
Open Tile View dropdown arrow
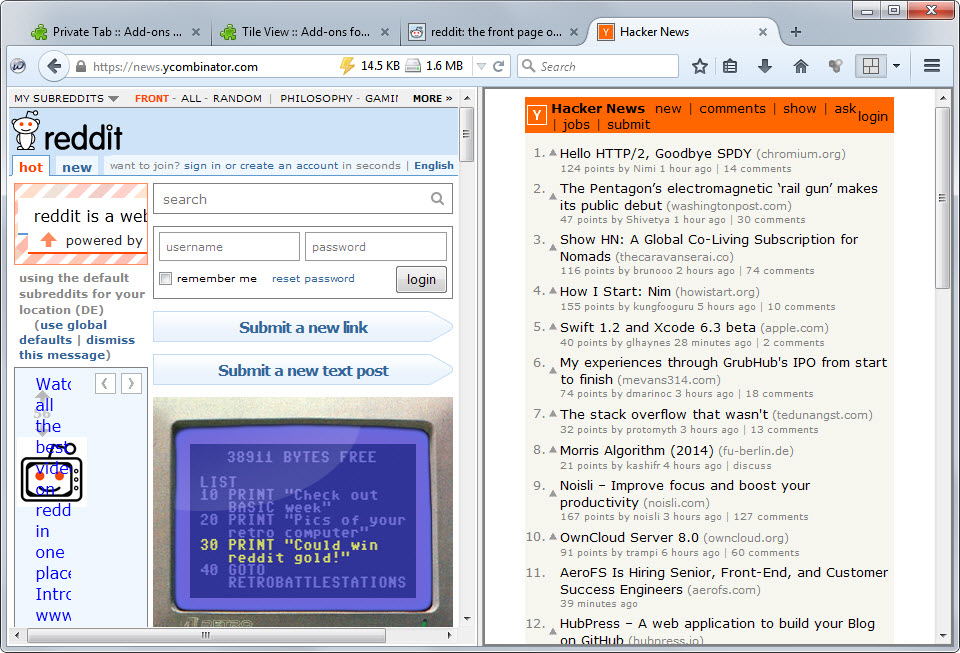tap(896, 65)
